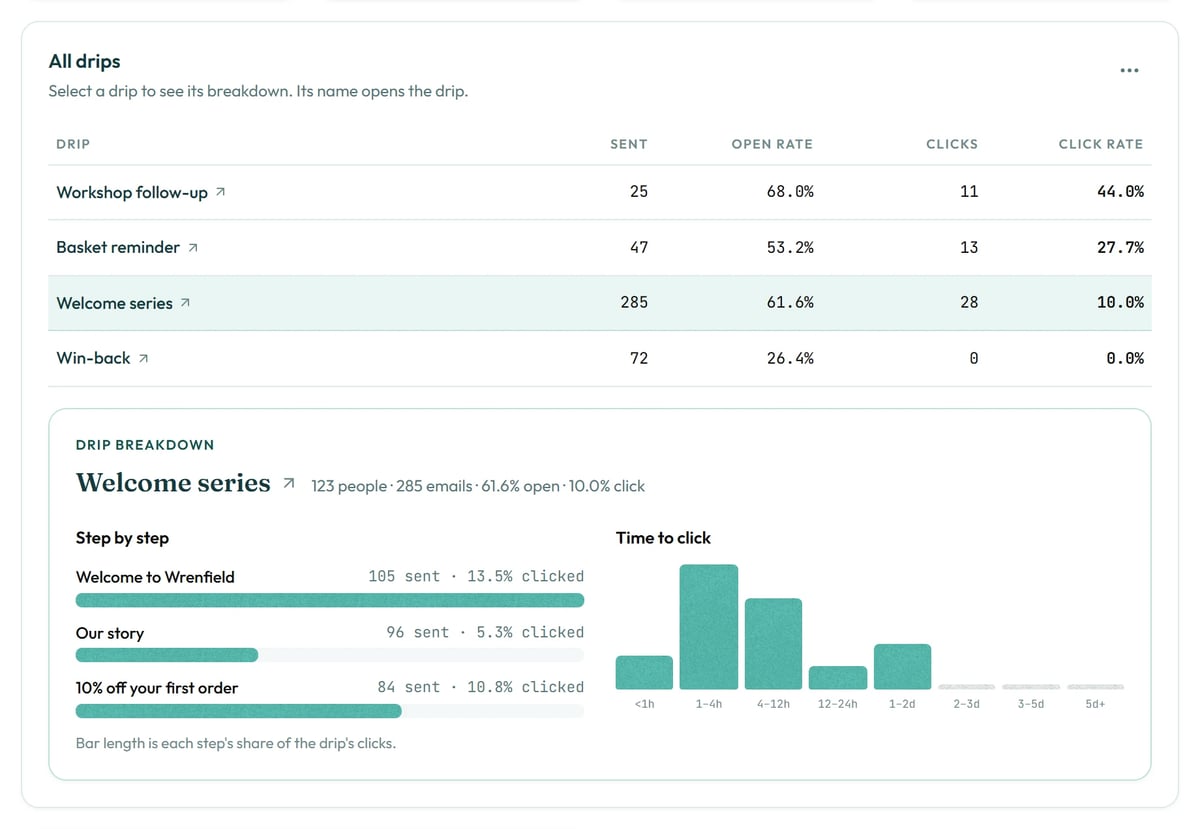1200x829 pixels.
Task: Open the Workshop follow-up drip
Action: (x=132, y=192)
